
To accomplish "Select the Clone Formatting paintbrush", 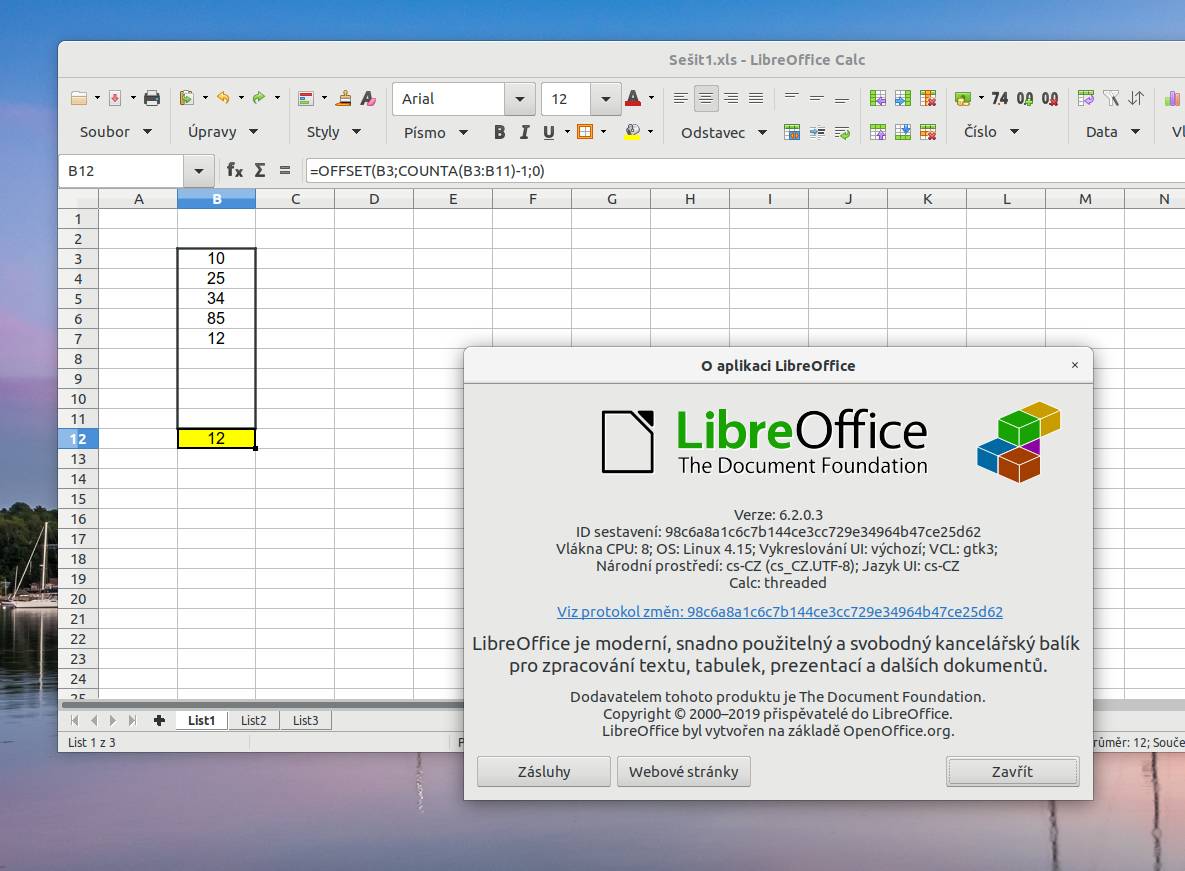I will (344, 98).
